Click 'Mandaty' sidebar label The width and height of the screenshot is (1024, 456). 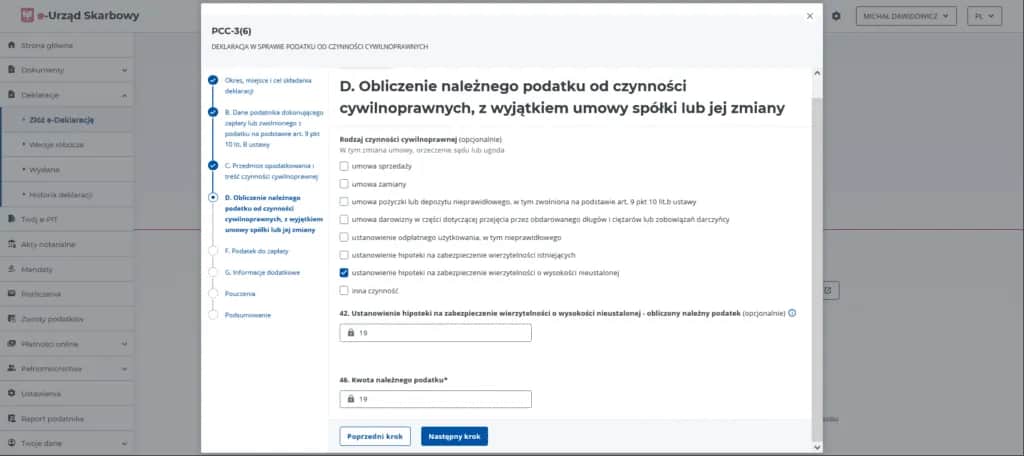(x=37, y=269)
